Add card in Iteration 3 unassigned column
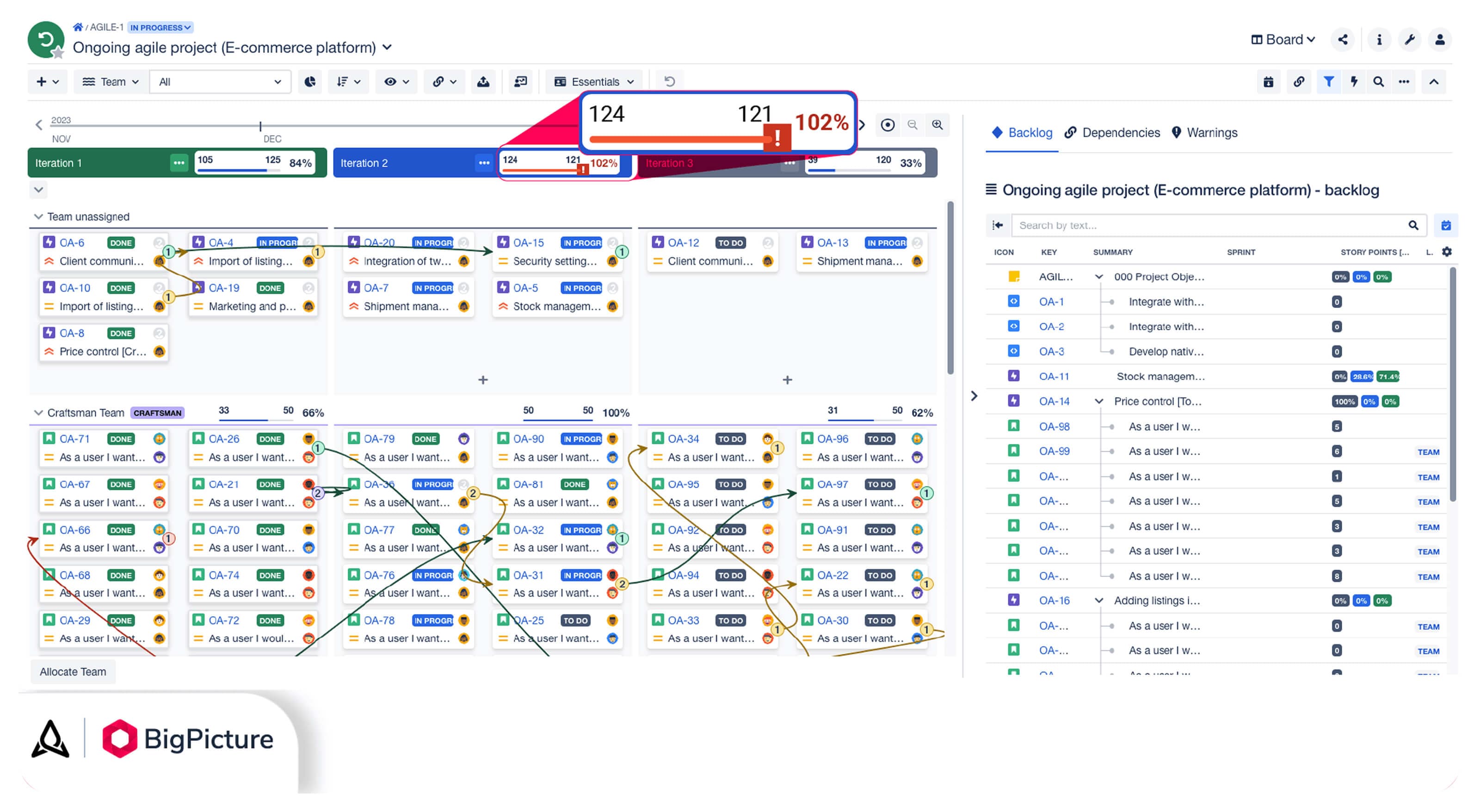This screenshot has height=812, width=1480. tap(787, 380)
